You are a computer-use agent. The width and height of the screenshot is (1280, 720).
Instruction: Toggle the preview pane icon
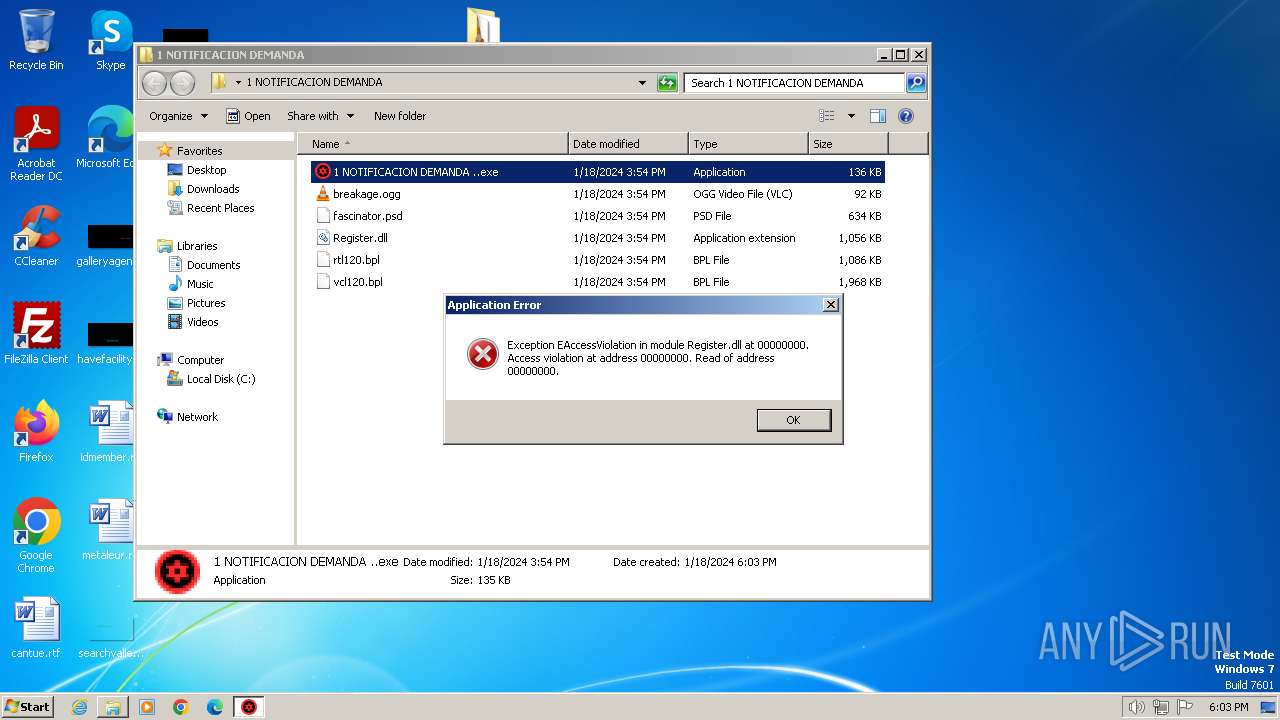[x=878, y=116]
